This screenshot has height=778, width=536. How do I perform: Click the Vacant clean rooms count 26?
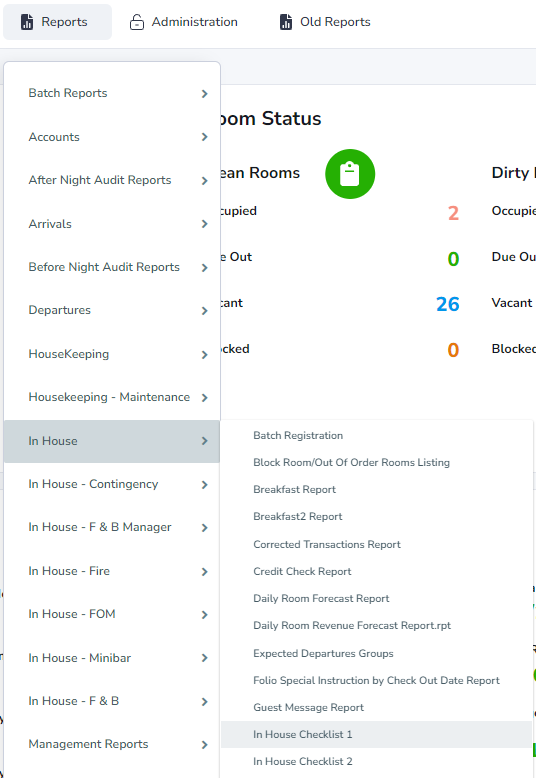(448, 304)
